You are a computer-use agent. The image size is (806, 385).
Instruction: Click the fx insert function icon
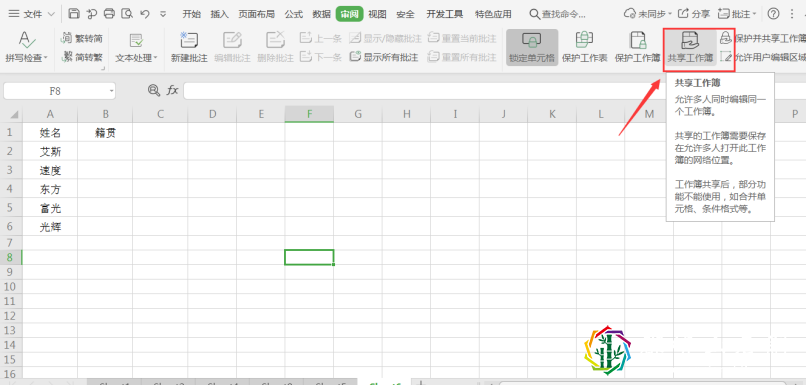point(172,90)
